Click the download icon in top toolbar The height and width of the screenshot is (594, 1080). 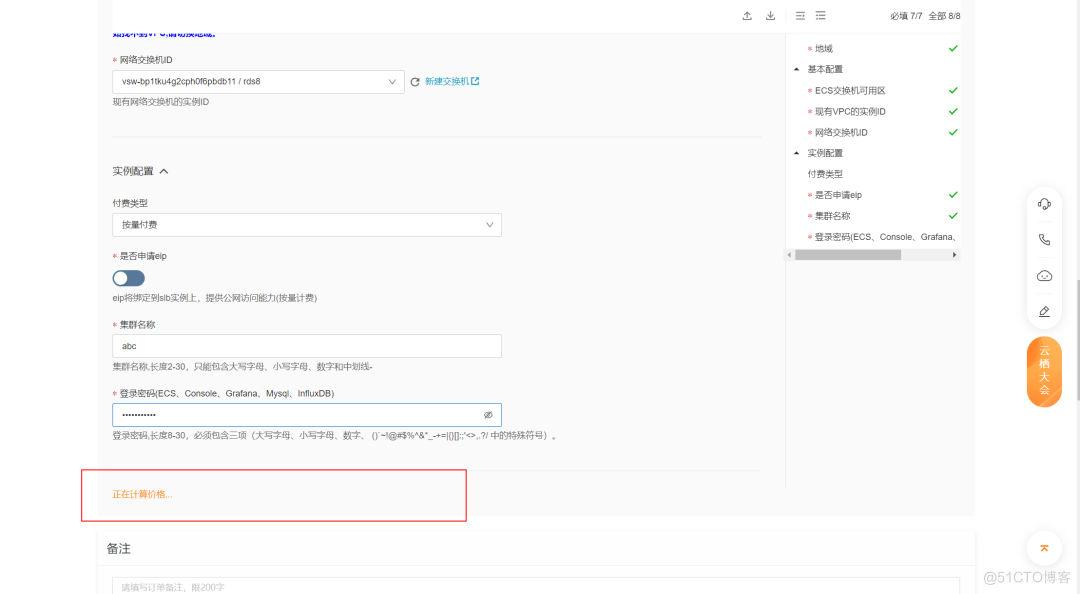point(770,16)
